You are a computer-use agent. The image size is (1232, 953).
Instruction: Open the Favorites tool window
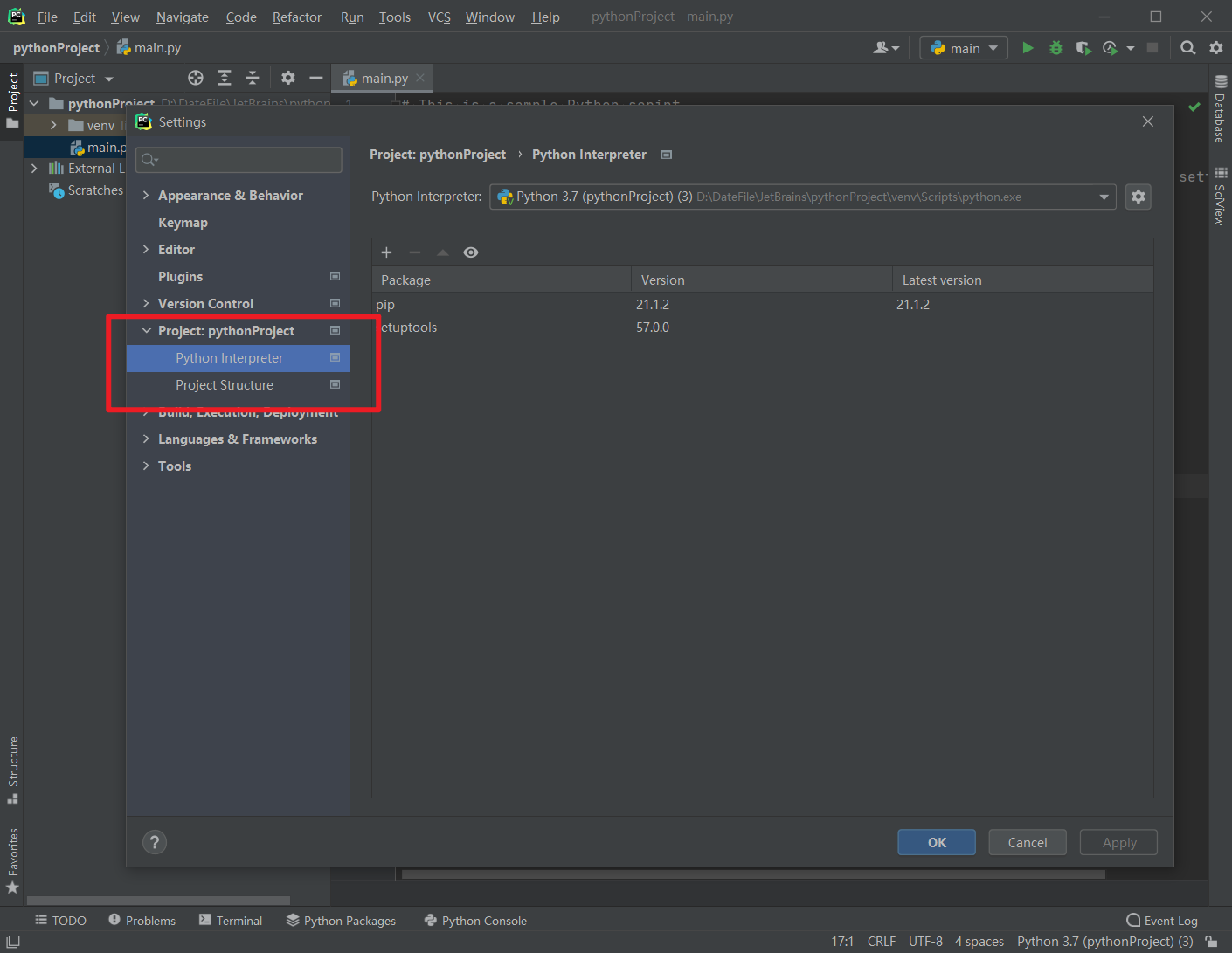[13, 860]
